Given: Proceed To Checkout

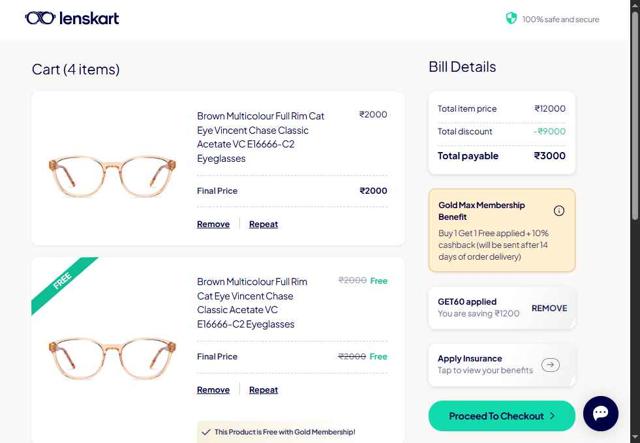Looking at the screenshot, I should (502, 416).
